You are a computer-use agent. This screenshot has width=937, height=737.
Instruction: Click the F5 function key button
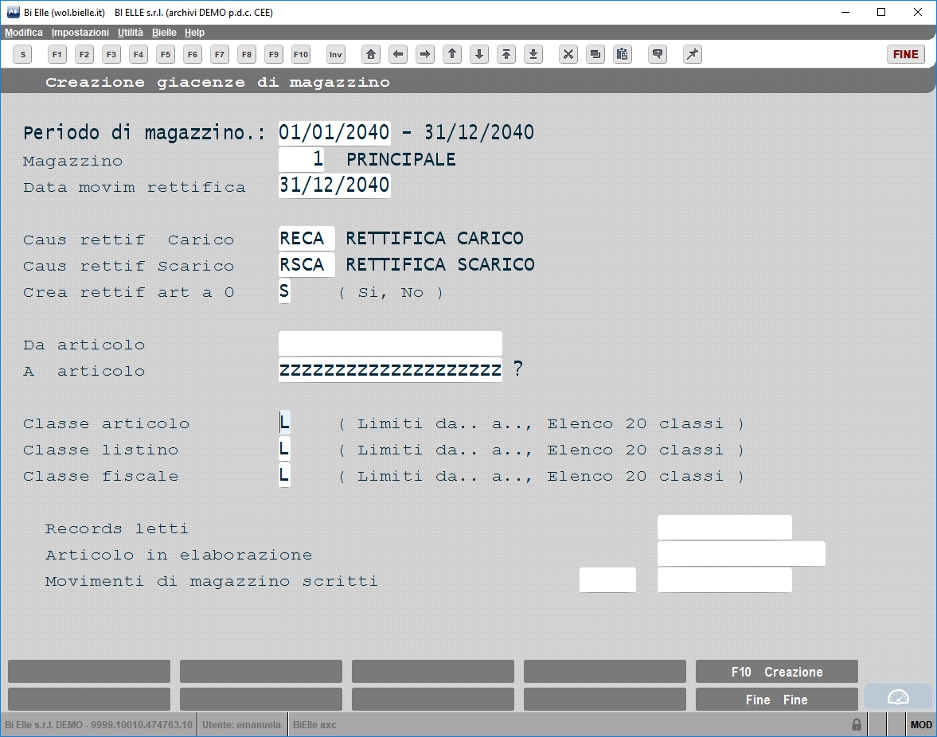[x=165, y=54]
